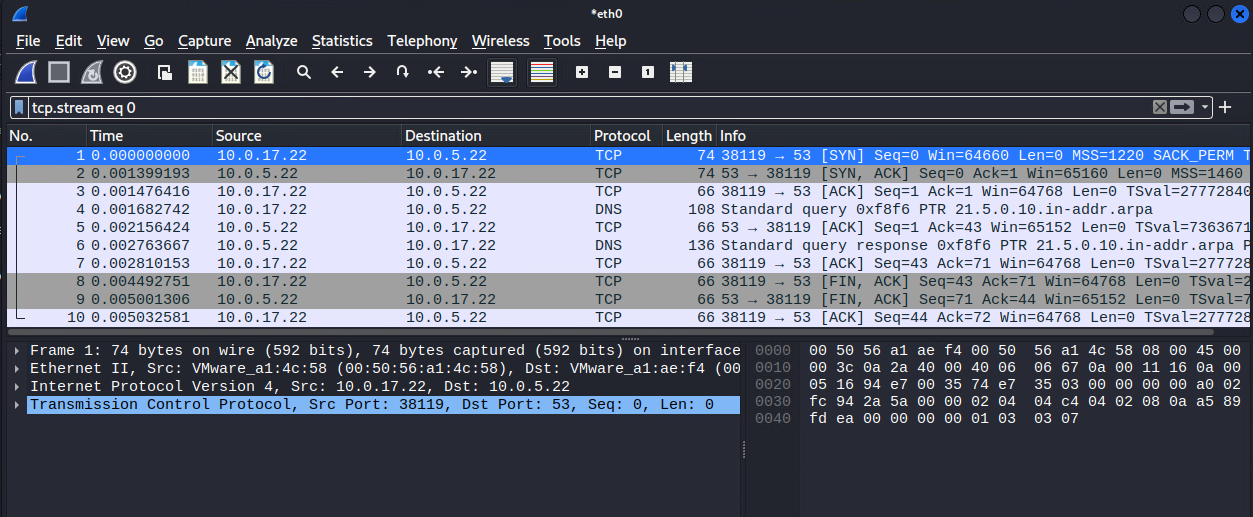The height and width of the screenshot is (517, 1253).
Task: Open the Statistics menu
Action: point(342,41)
